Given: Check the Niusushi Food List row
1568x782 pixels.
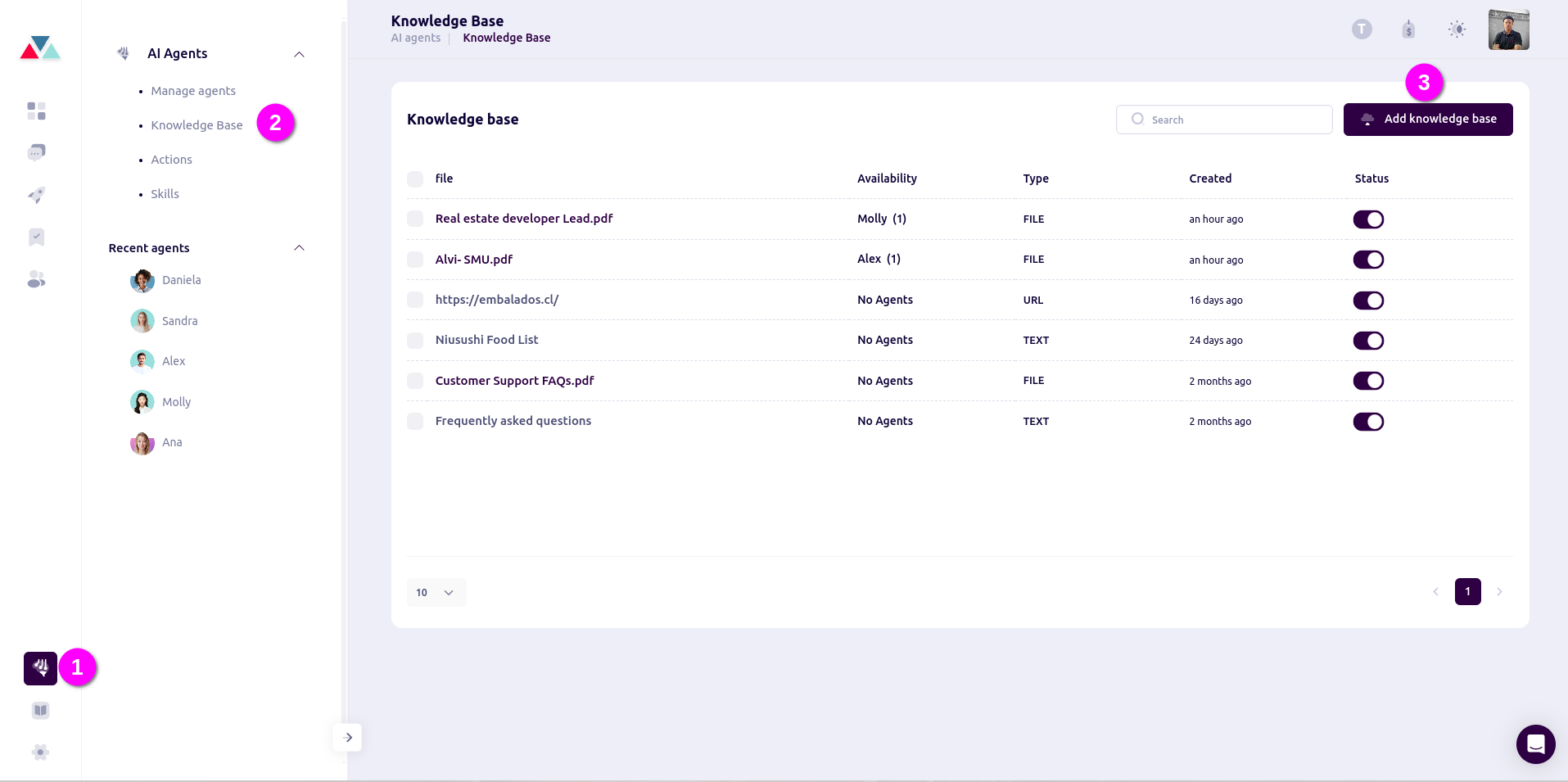Looking at the screenshot, I should point(415,340).
